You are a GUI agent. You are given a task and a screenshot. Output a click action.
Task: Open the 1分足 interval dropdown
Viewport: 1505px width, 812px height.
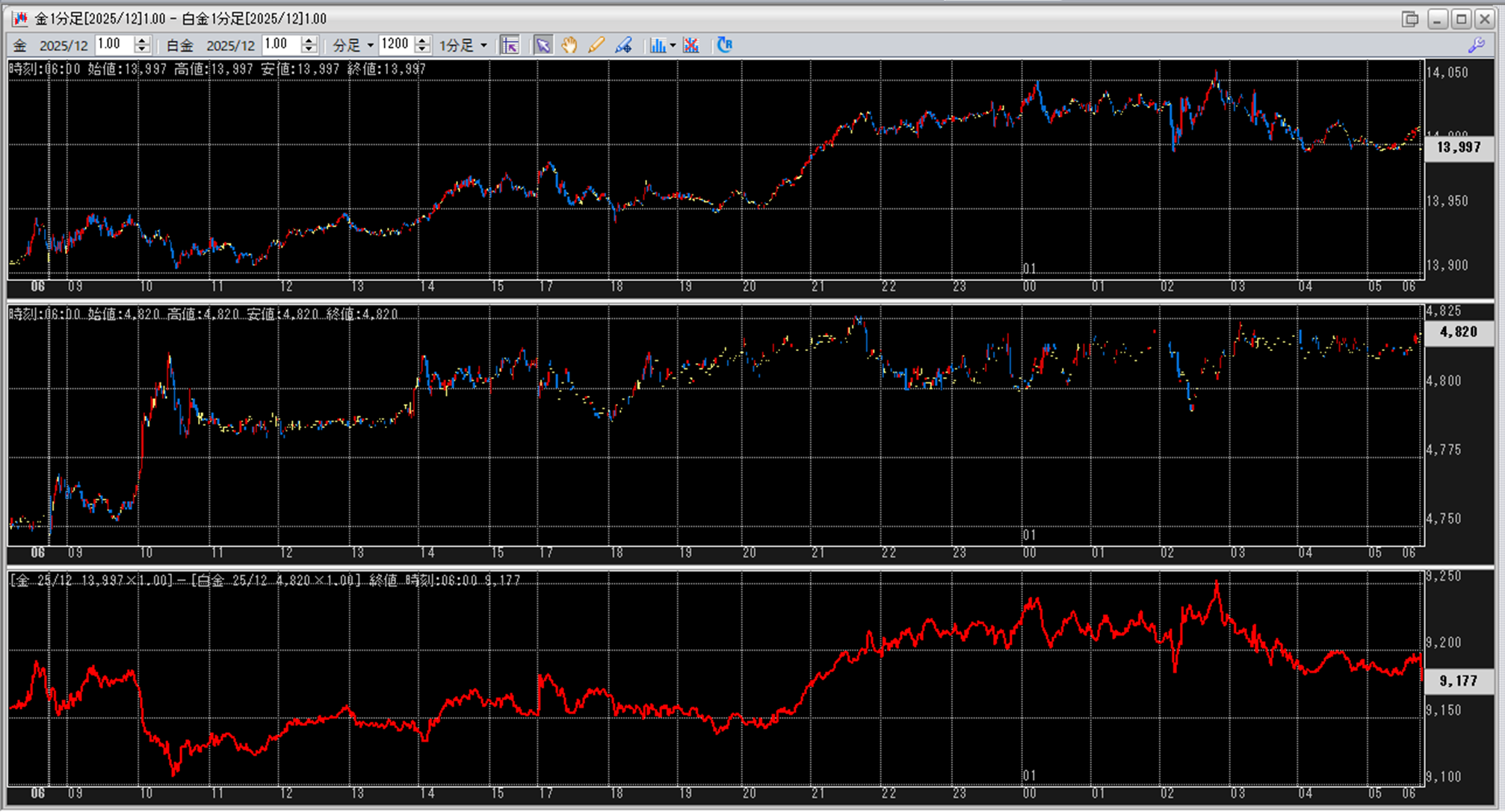click(x=483, y=46)
